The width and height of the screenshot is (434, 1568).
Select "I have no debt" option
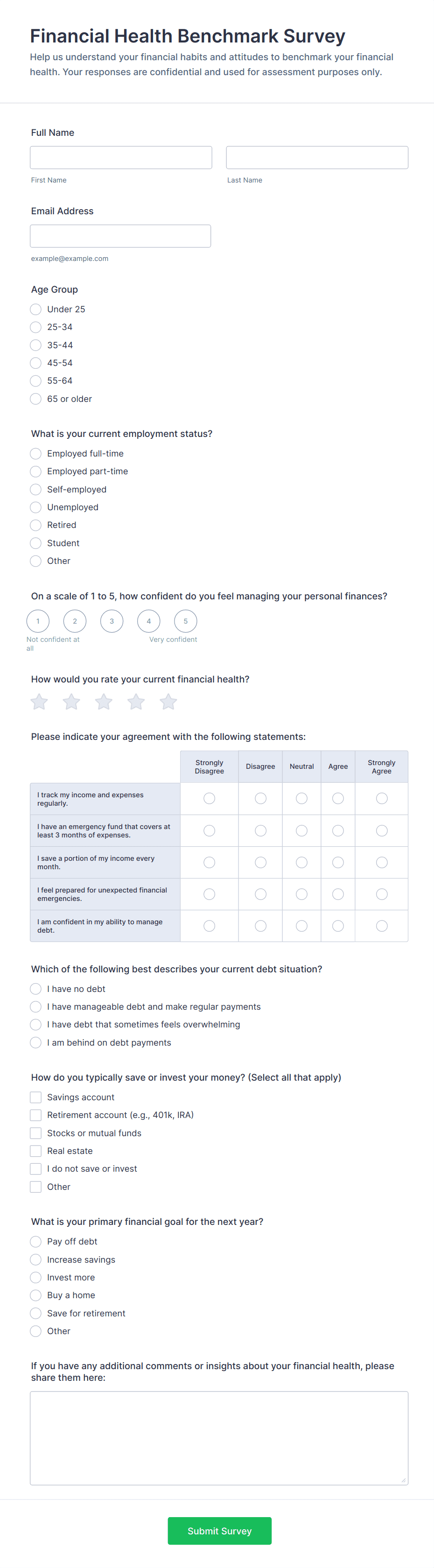[36, 989]
